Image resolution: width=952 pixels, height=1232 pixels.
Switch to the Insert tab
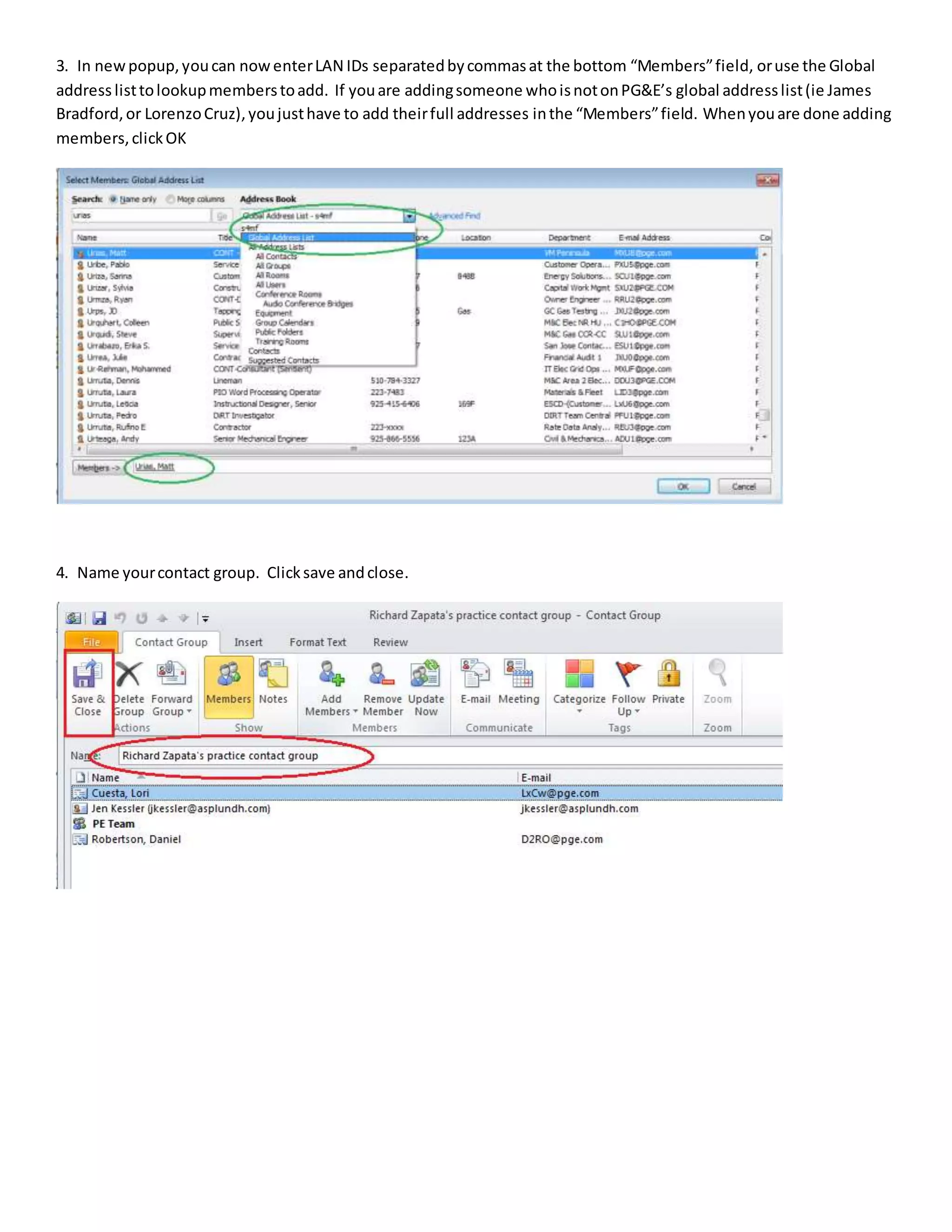pyautogui.click(x=248, y=642)
